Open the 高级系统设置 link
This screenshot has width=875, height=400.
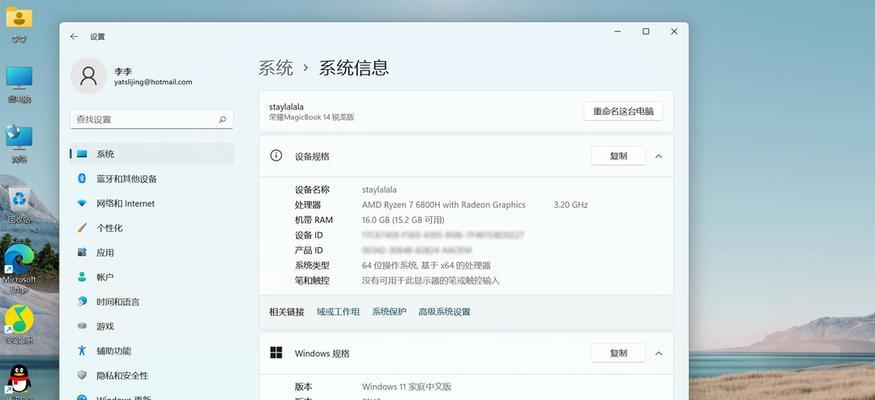click(x=444, y=312)
